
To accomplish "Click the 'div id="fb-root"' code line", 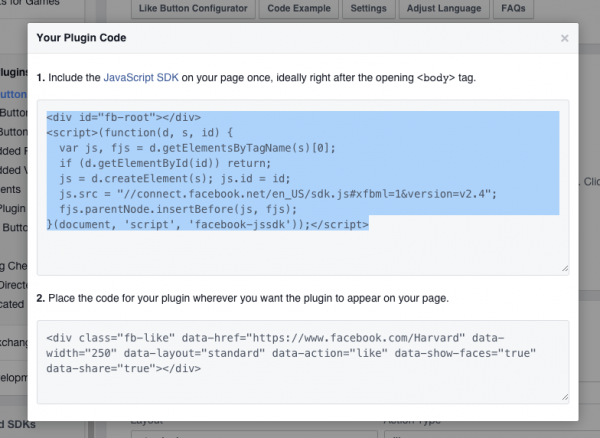I will click(124, 117).
